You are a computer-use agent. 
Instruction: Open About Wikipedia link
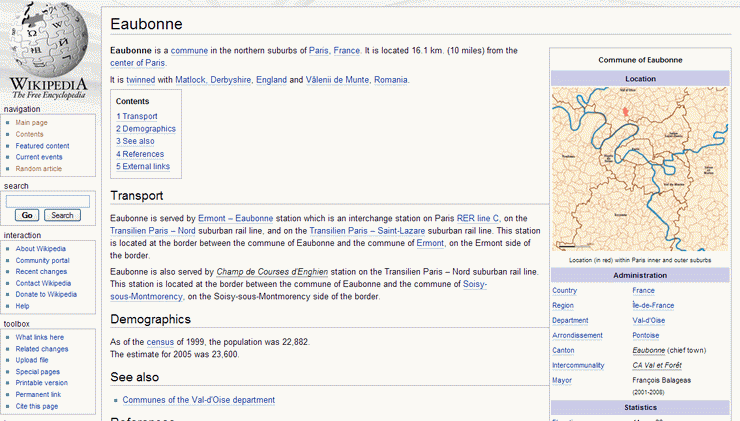[x=41, y=249]
